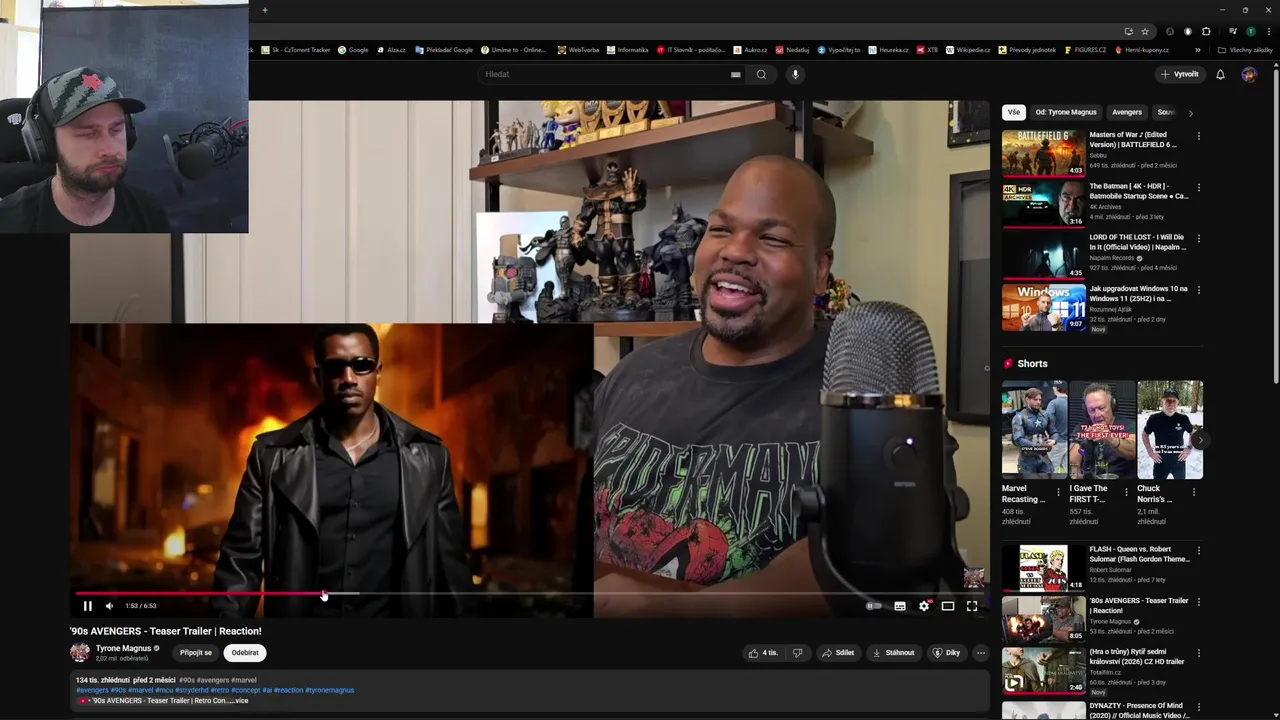Screen dimensions: 1280x720
Task: Enter fullscreen mode
Action: pyautogui.click(x=972, y=606)
